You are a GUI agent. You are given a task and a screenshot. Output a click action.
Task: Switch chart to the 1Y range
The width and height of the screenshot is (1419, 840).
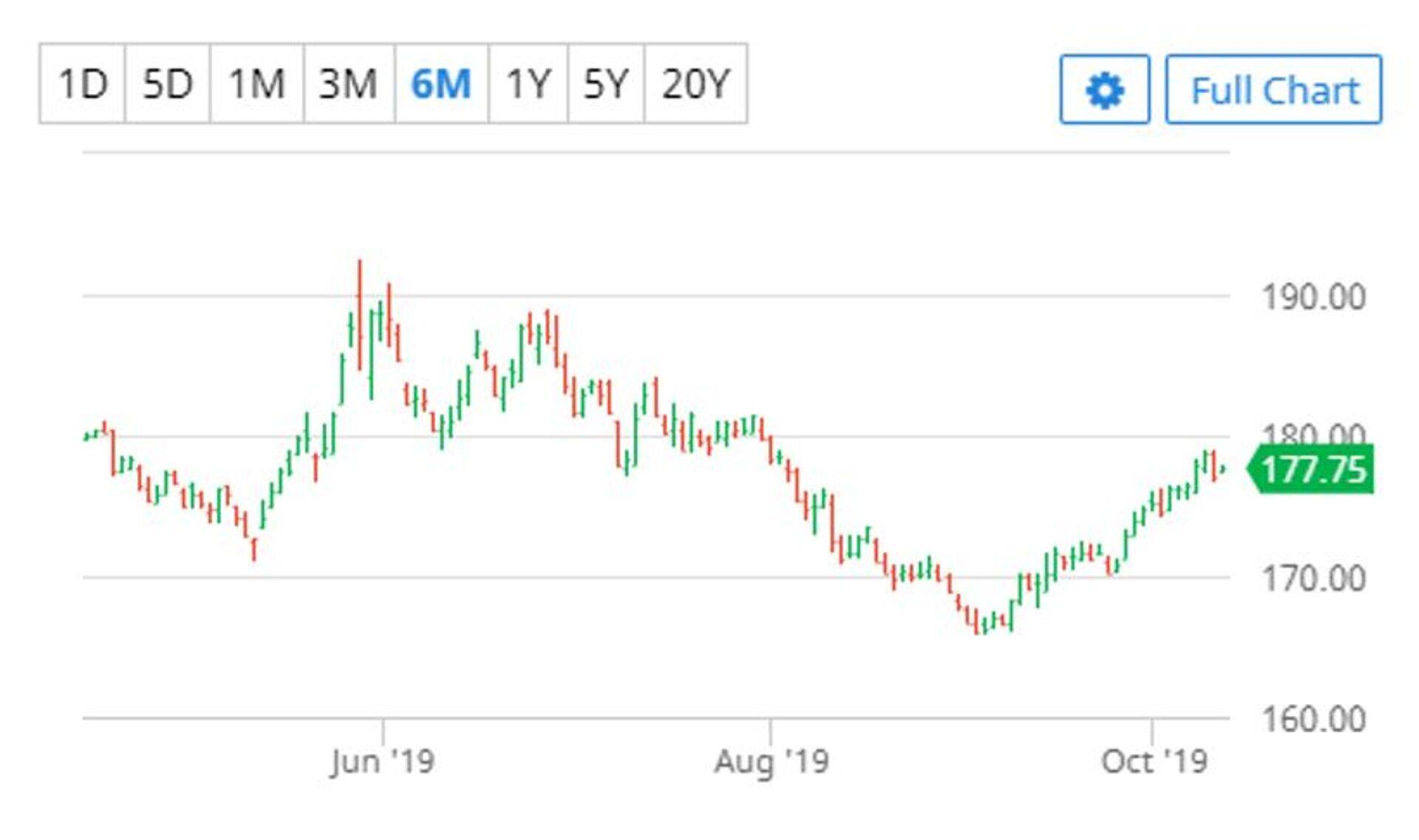(528, 83)
